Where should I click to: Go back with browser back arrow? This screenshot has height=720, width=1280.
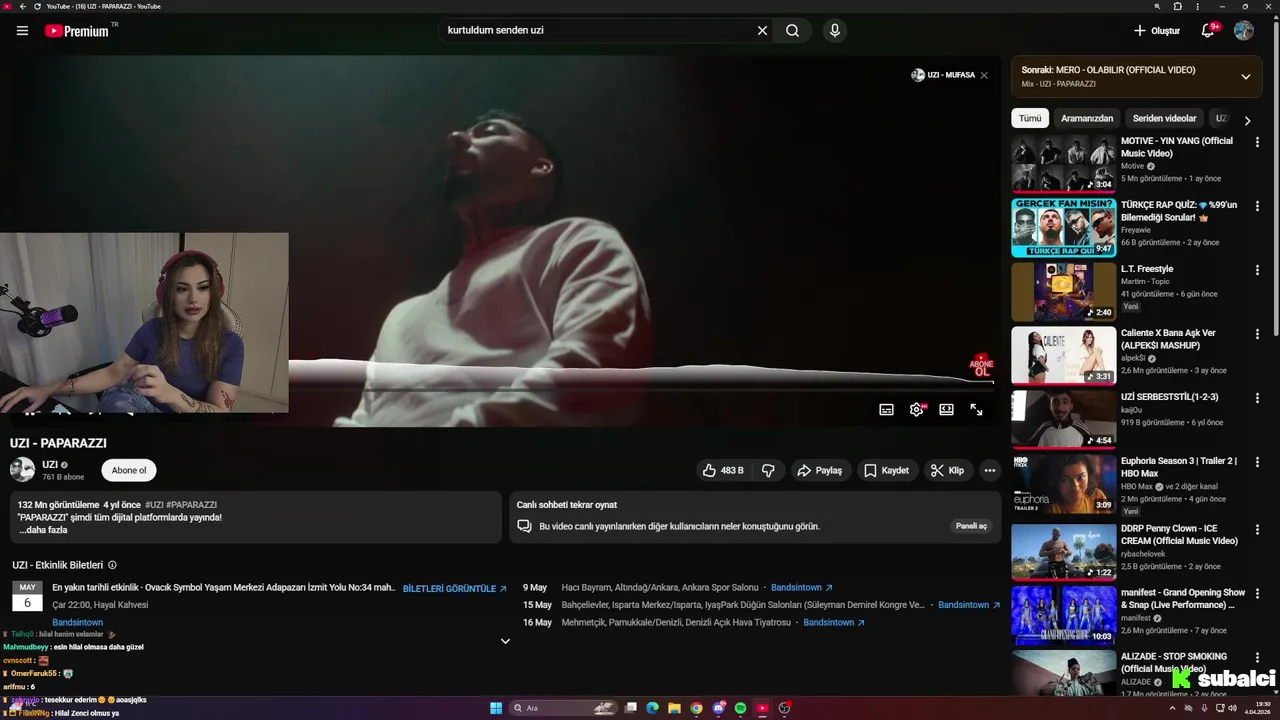pyautogui.click(x=23, y=6)
